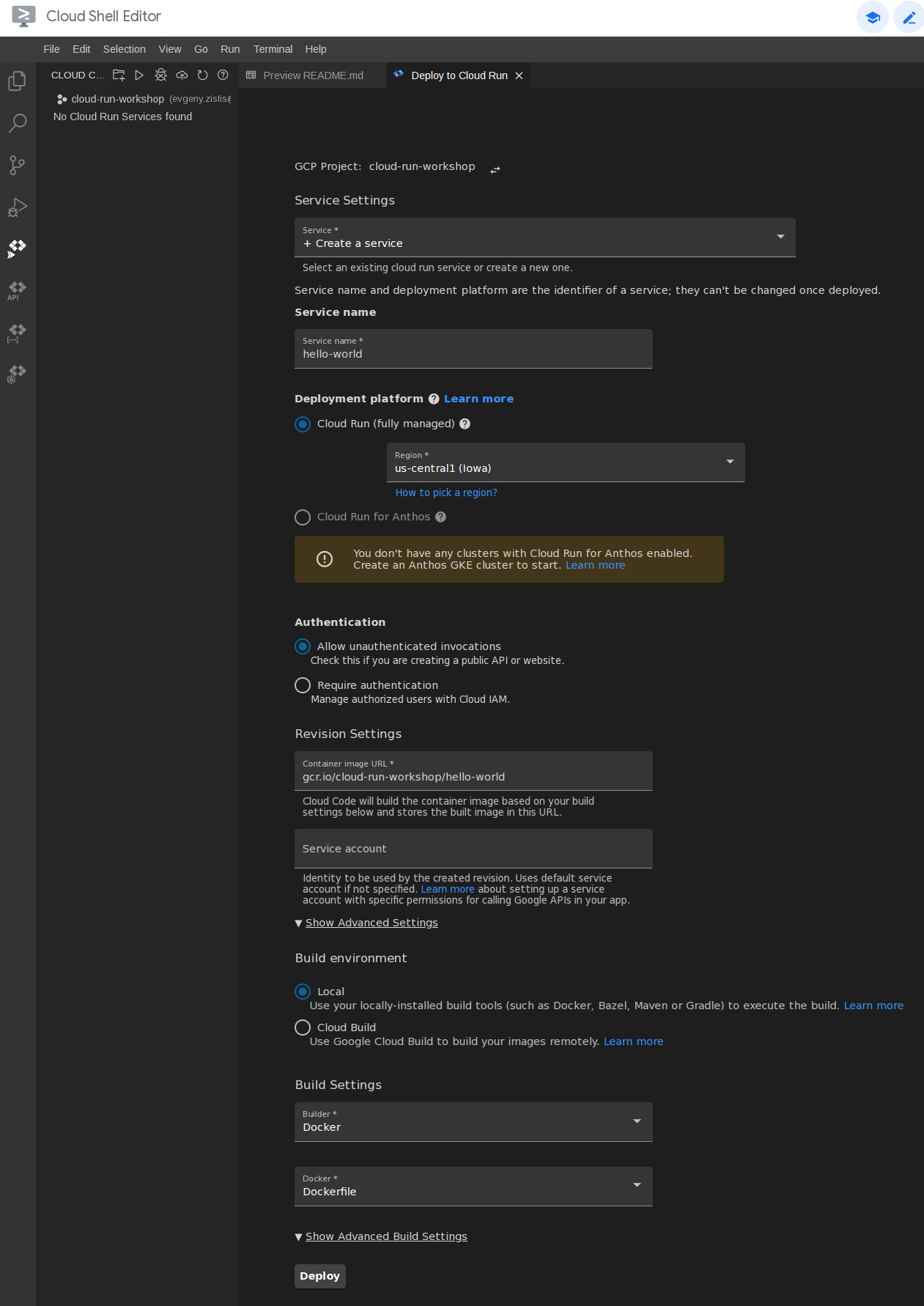Open the How to pick a region link
The height and width of the screenshot is (1306, 924).
pos(446,492)
